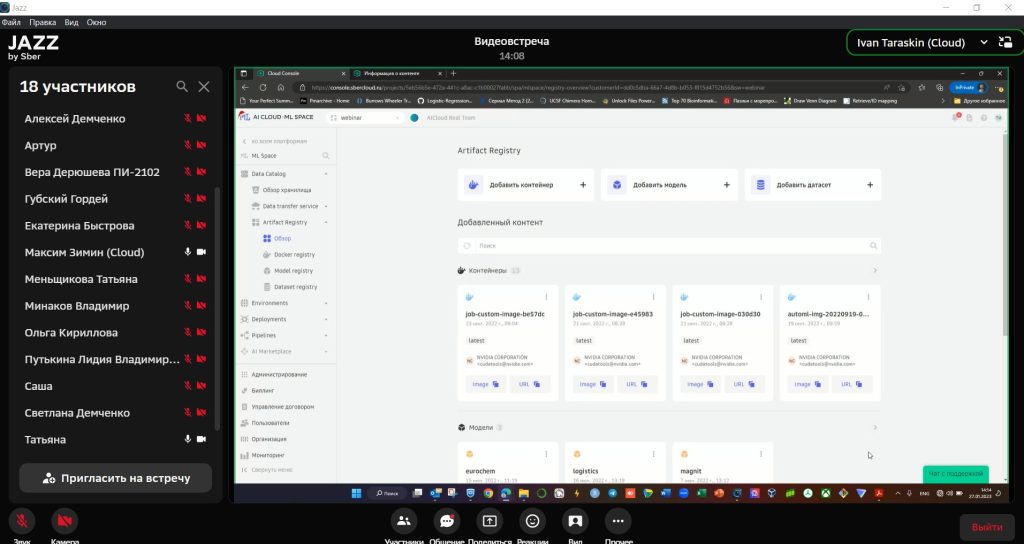Switch to the Информация о контенте browser tab
Viewport: 1024px width, 544px height.
pyautogui.click(x=397, y=73)
